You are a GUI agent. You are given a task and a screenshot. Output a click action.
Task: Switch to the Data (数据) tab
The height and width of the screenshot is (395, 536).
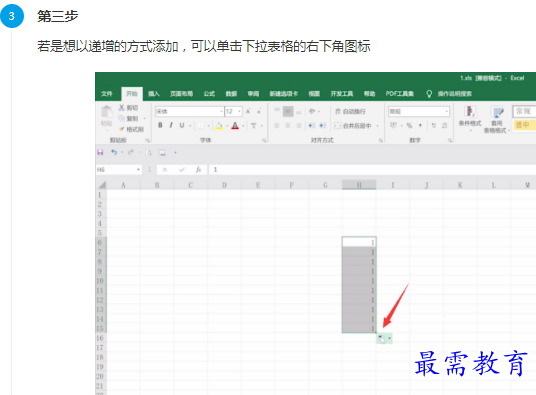tap(231, 94)
